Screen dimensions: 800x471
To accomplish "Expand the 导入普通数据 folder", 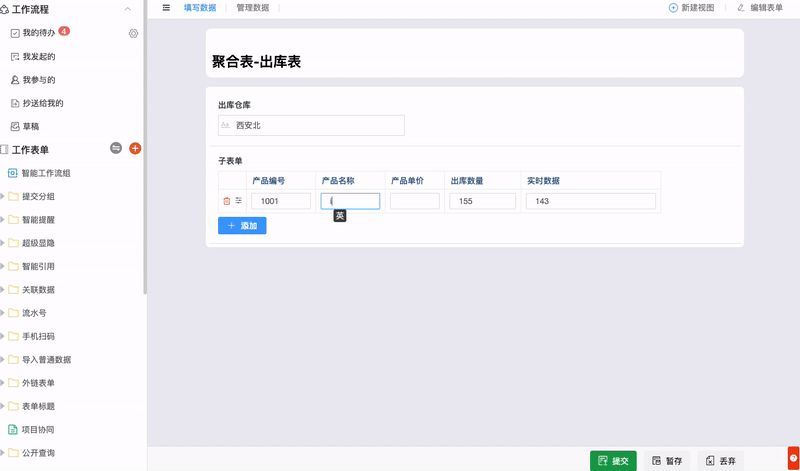I will [x=3, y=360].
